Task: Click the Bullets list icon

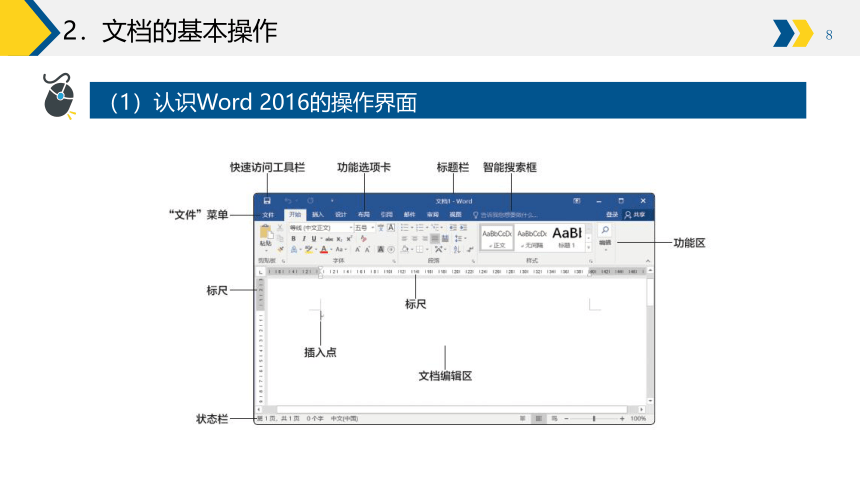Action: pyautogui.click(x=404, y=227)
